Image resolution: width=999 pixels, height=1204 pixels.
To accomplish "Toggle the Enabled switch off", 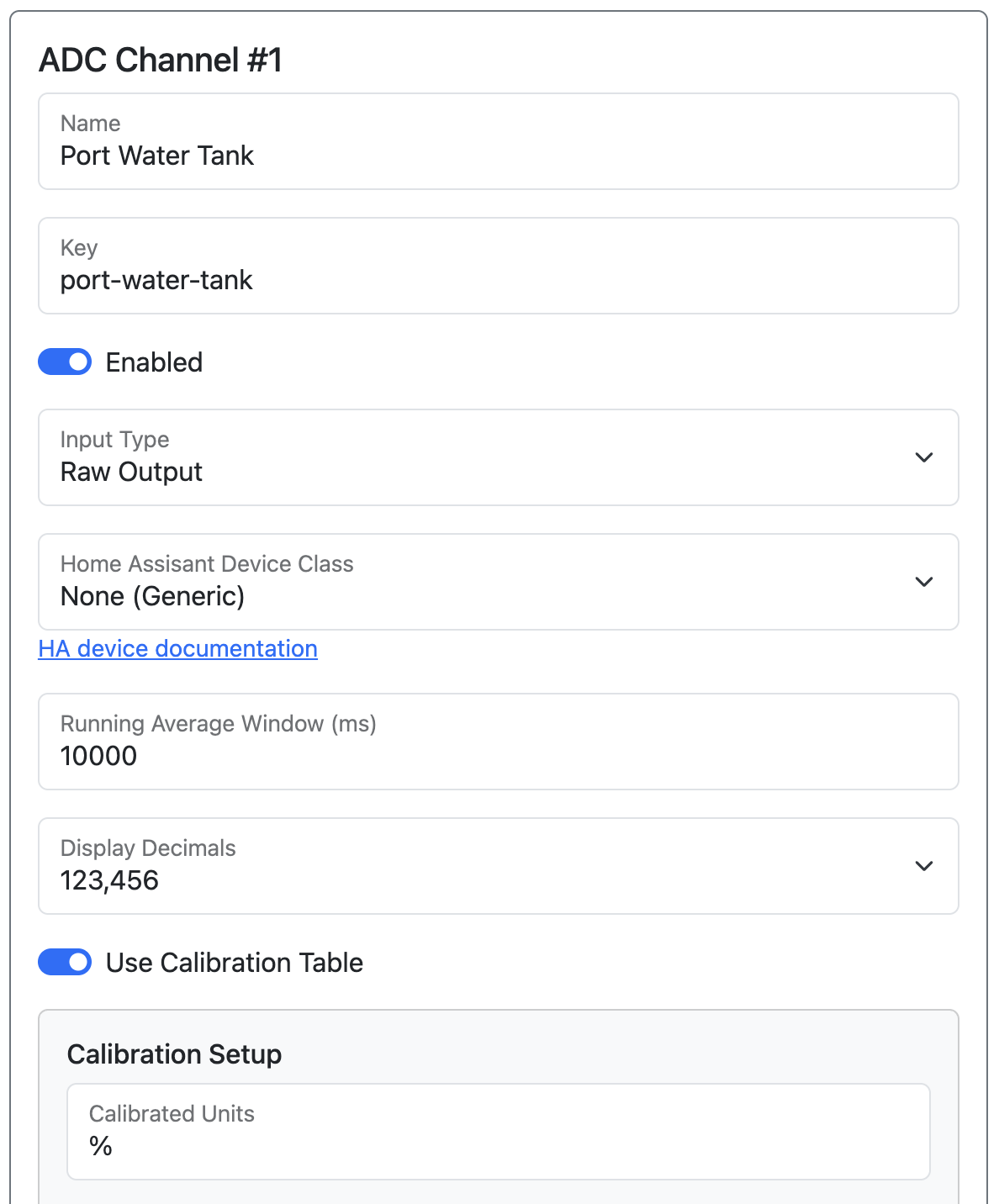I will [x=65, y=362].
